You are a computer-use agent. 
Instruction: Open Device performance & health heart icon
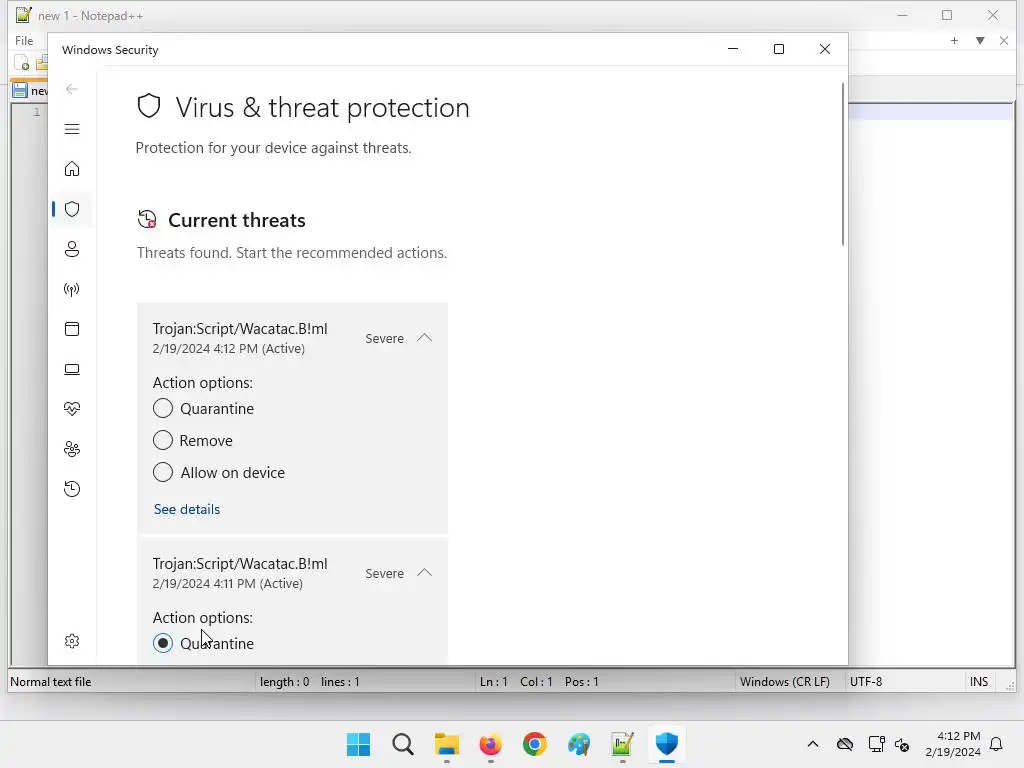click(x=72, y=409)
